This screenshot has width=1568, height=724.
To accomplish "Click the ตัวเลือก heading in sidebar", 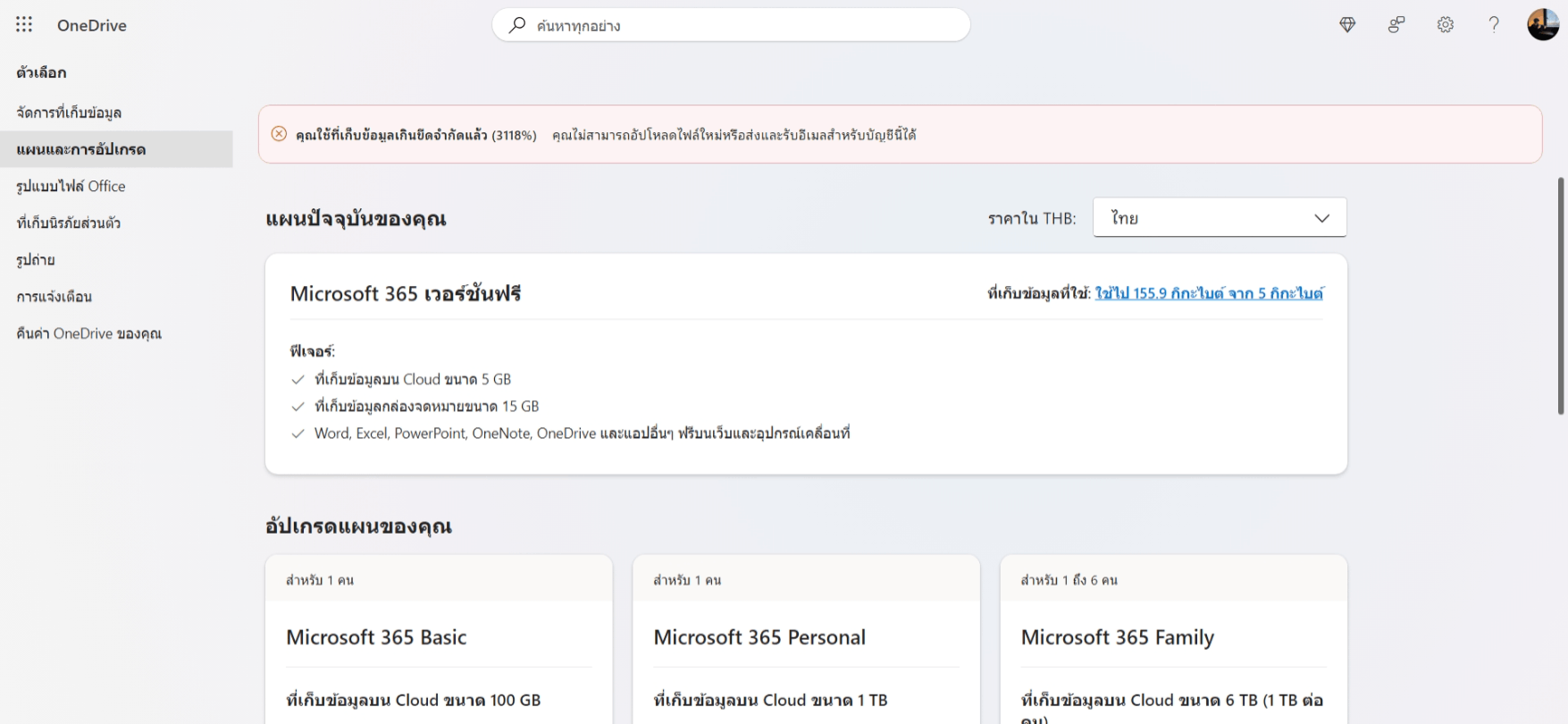I will pos(41,72).
